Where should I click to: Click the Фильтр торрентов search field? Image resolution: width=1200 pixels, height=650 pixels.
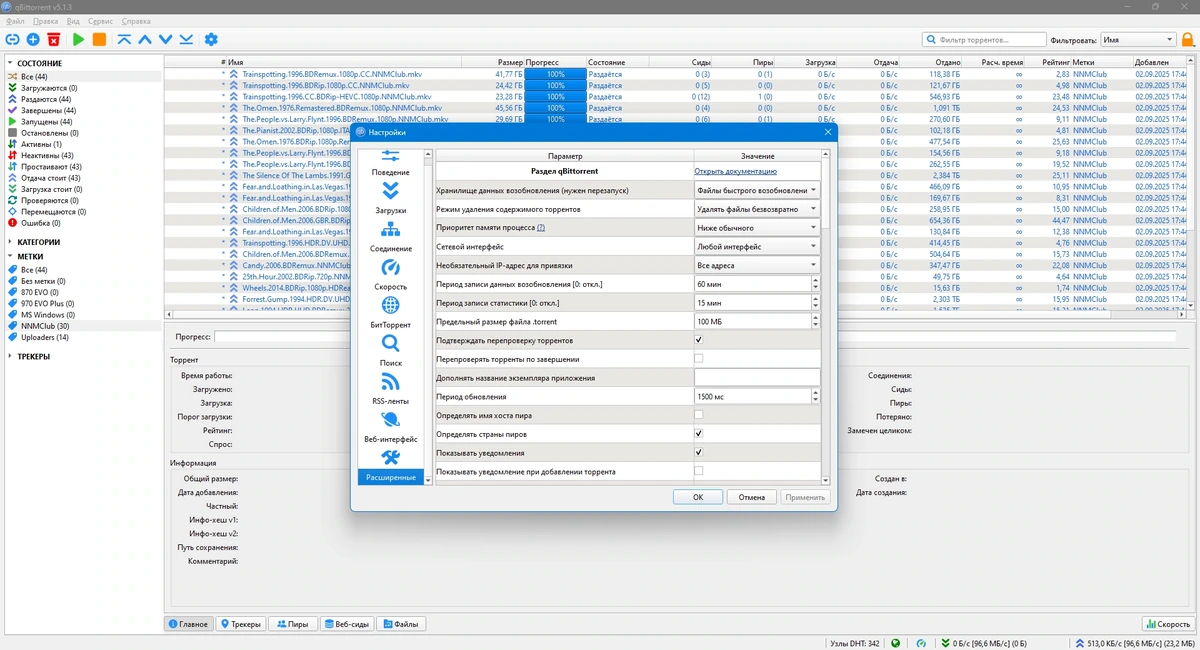[x=984, y=40]
